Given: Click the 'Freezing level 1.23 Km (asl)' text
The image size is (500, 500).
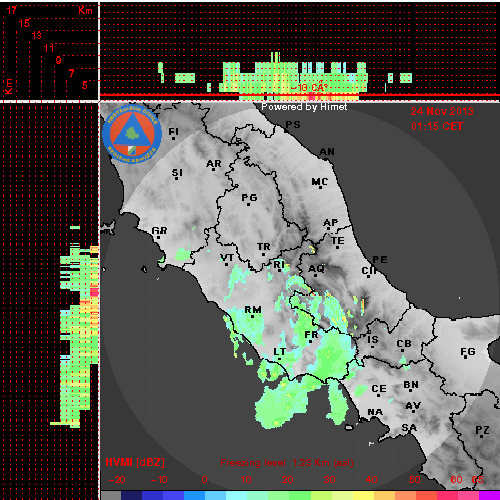Looking at the screenshot, I should pyautogui.click(x=287, y=463).
